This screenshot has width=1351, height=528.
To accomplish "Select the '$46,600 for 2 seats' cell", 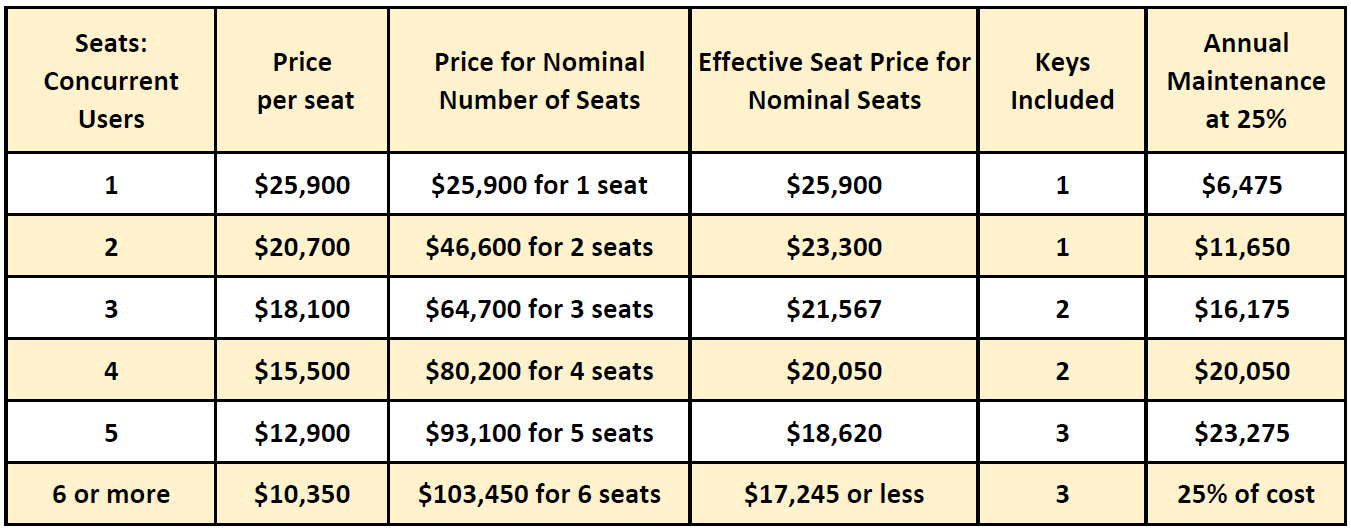I will click(540, 247).
